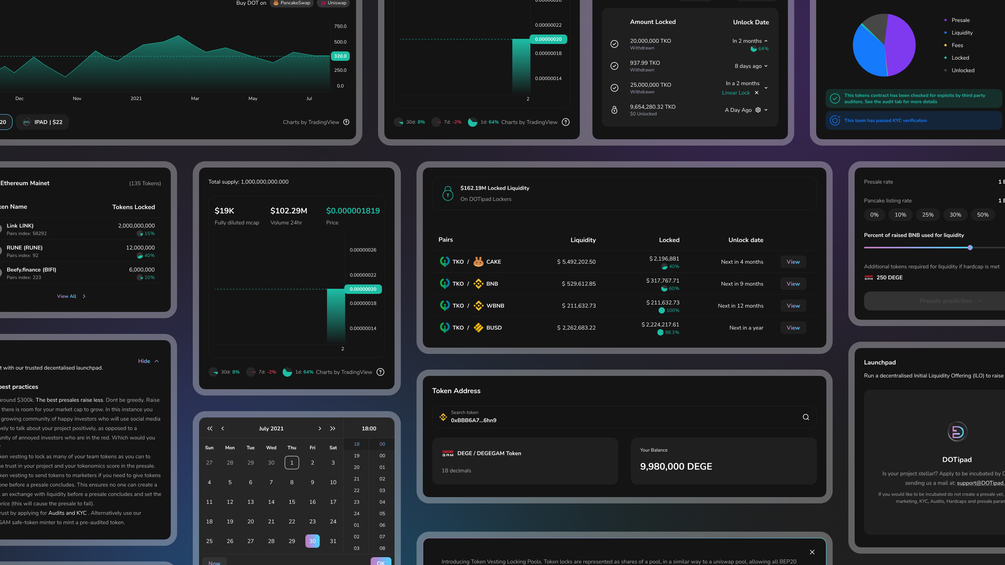Collapse best practices with Hide chevron

156,361
